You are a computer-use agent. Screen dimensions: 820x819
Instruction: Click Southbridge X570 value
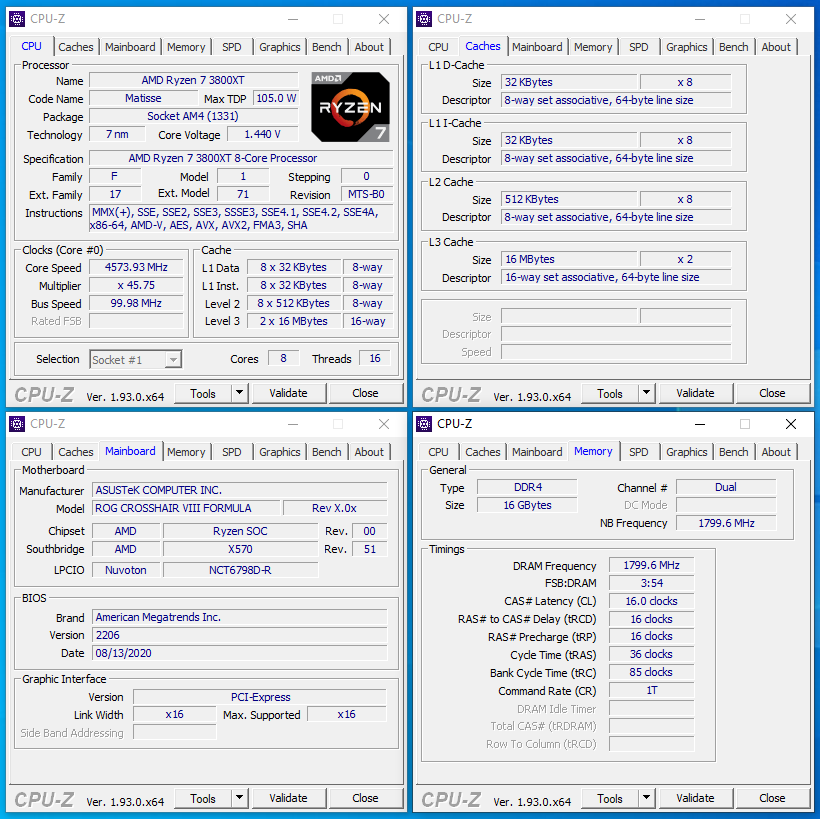241,549
